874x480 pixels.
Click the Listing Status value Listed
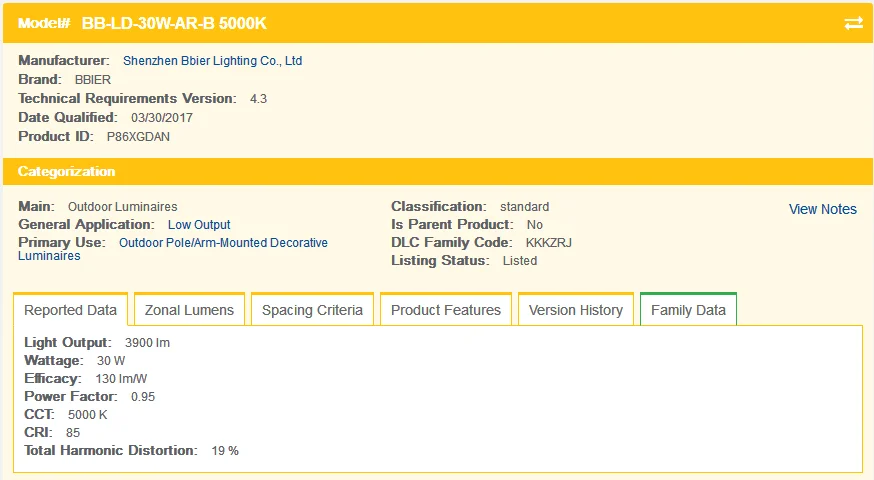click(x=520, y=261)
